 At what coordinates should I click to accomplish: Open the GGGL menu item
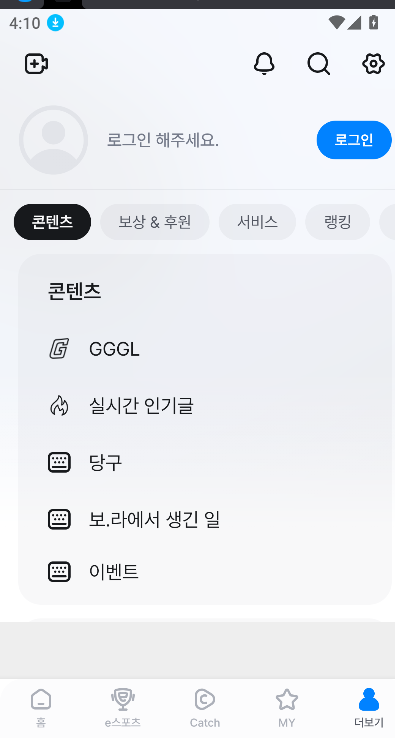tap(205, 349)
